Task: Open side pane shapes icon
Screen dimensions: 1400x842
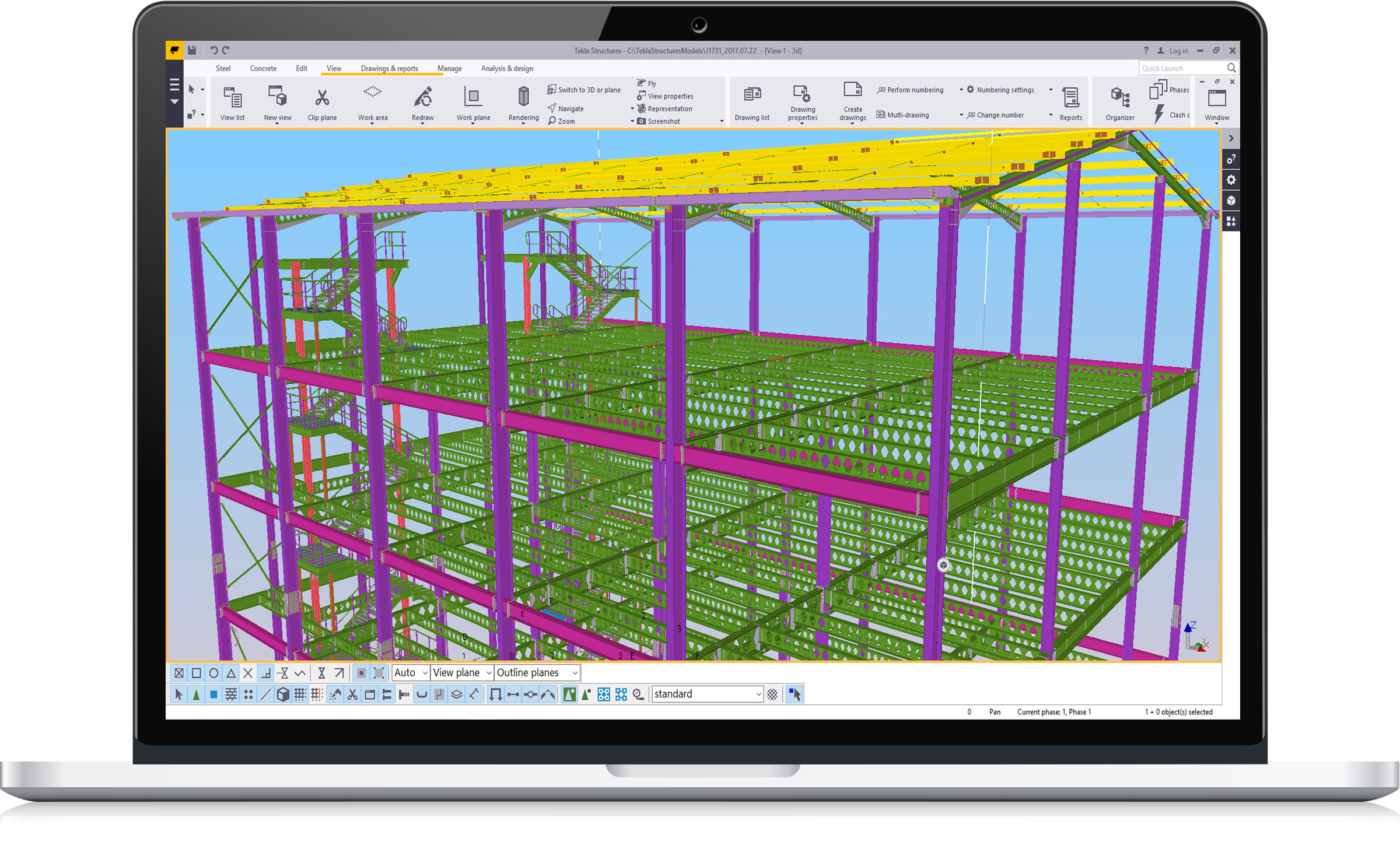Action: pyautogui.click(x=1231, y=222)
